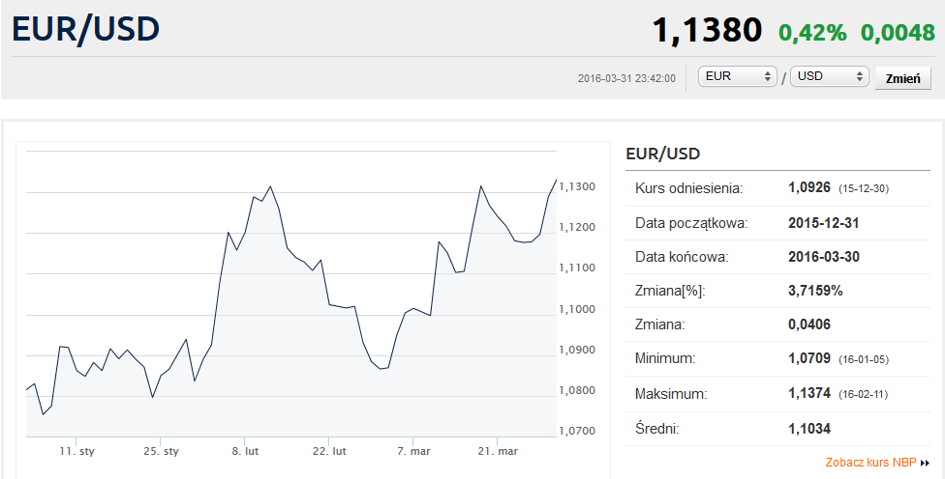Open the EUR base currency dropdown
945x479 pixels.
(738, 77)
